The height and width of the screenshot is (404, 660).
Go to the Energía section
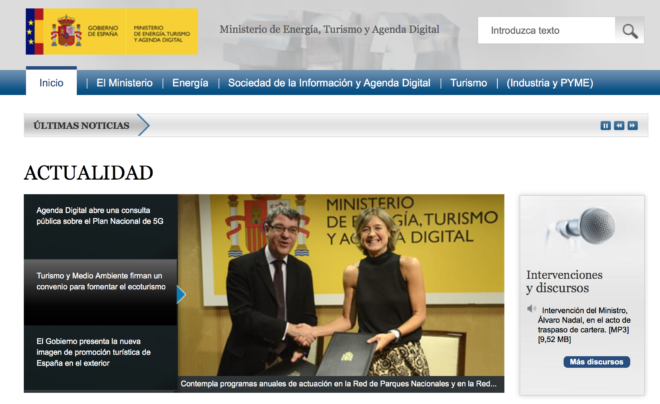[x=190, y=83]
